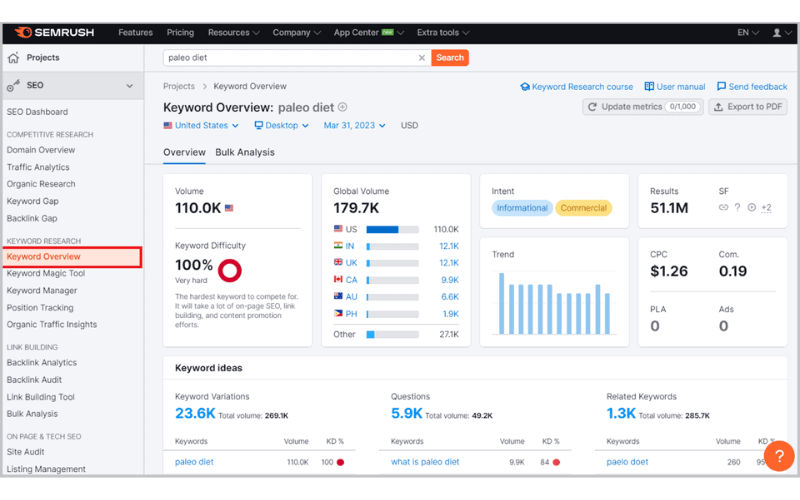Show the +2 more SERP features
This screenshot has width=800, height=500.
tap(766, 208)
